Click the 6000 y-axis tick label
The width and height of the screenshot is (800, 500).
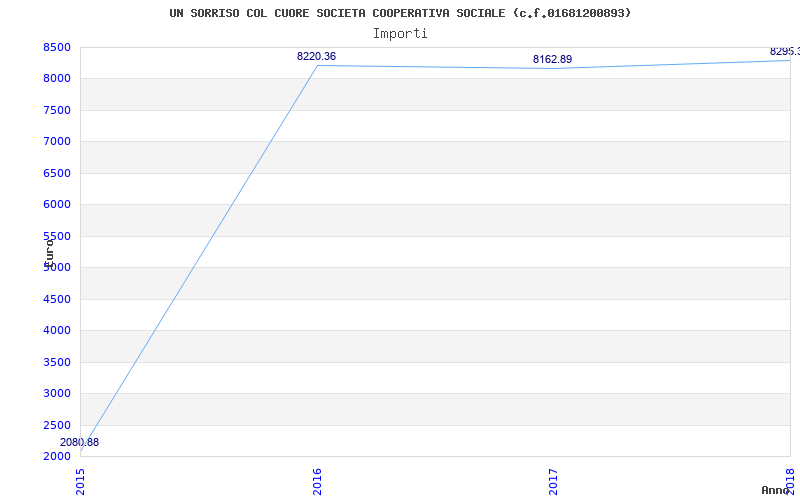pos(56,204)
